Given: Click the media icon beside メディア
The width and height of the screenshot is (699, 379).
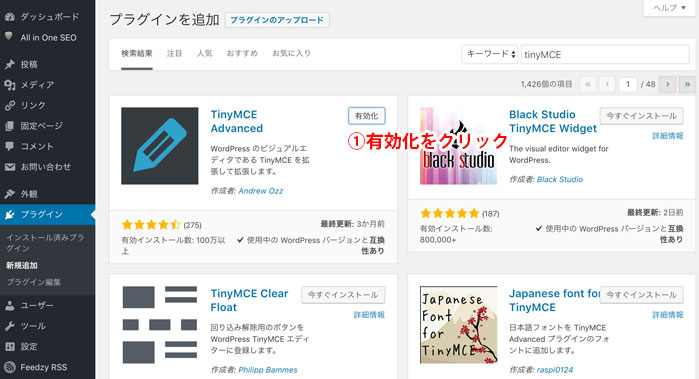Looking at the screenshot, I should point(10,85).
